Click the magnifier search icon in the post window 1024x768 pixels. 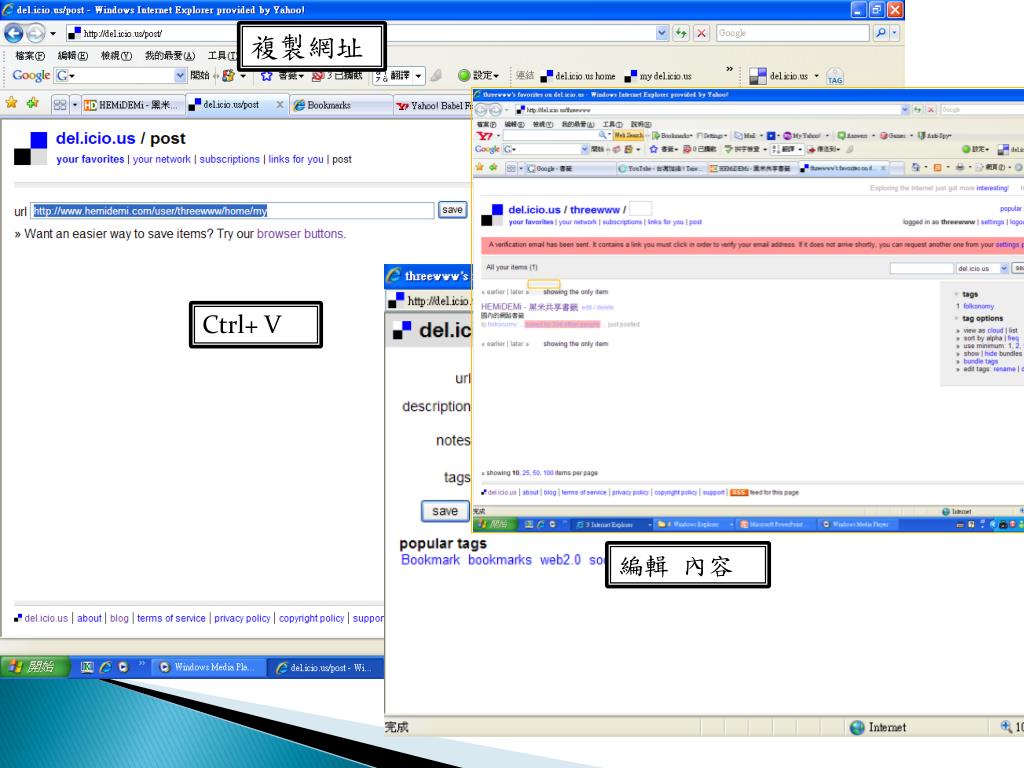tap(880, 33)
